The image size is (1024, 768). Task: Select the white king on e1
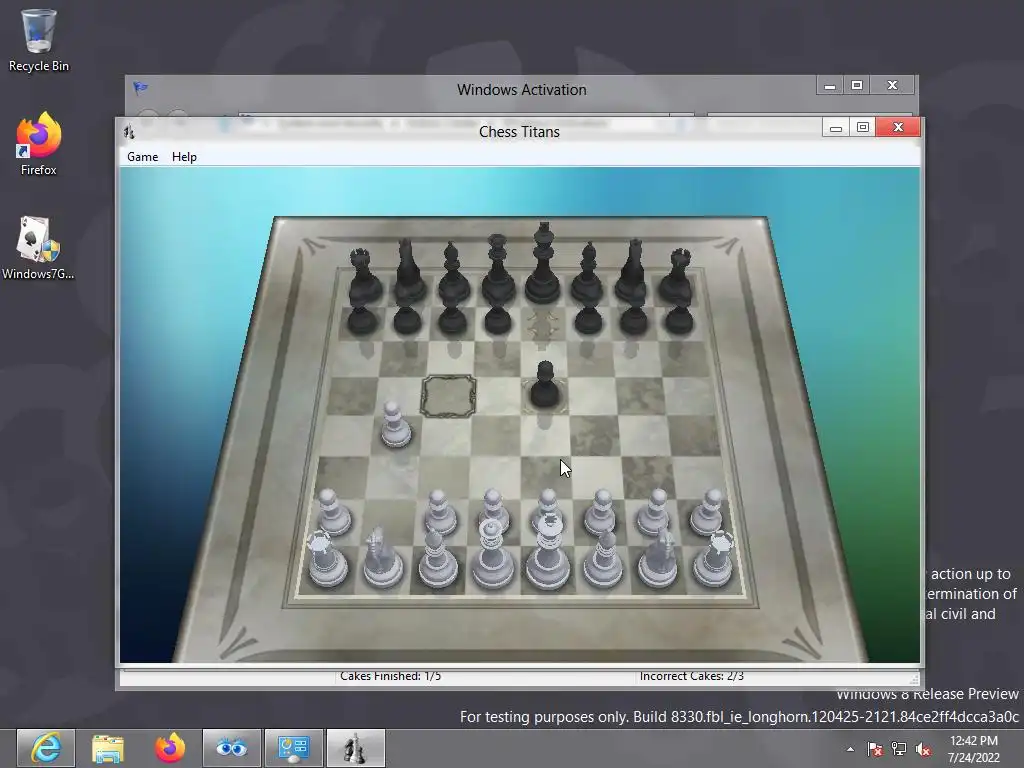coord(549,551)
